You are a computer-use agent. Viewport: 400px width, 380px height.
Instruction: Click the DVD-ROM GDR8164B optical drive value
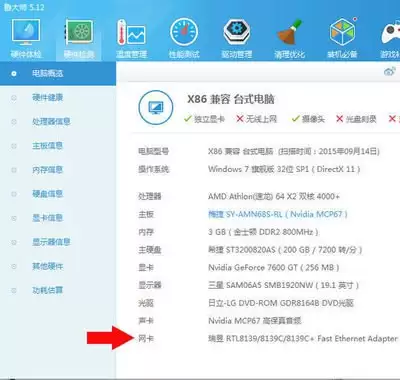(x=281, y=303)
